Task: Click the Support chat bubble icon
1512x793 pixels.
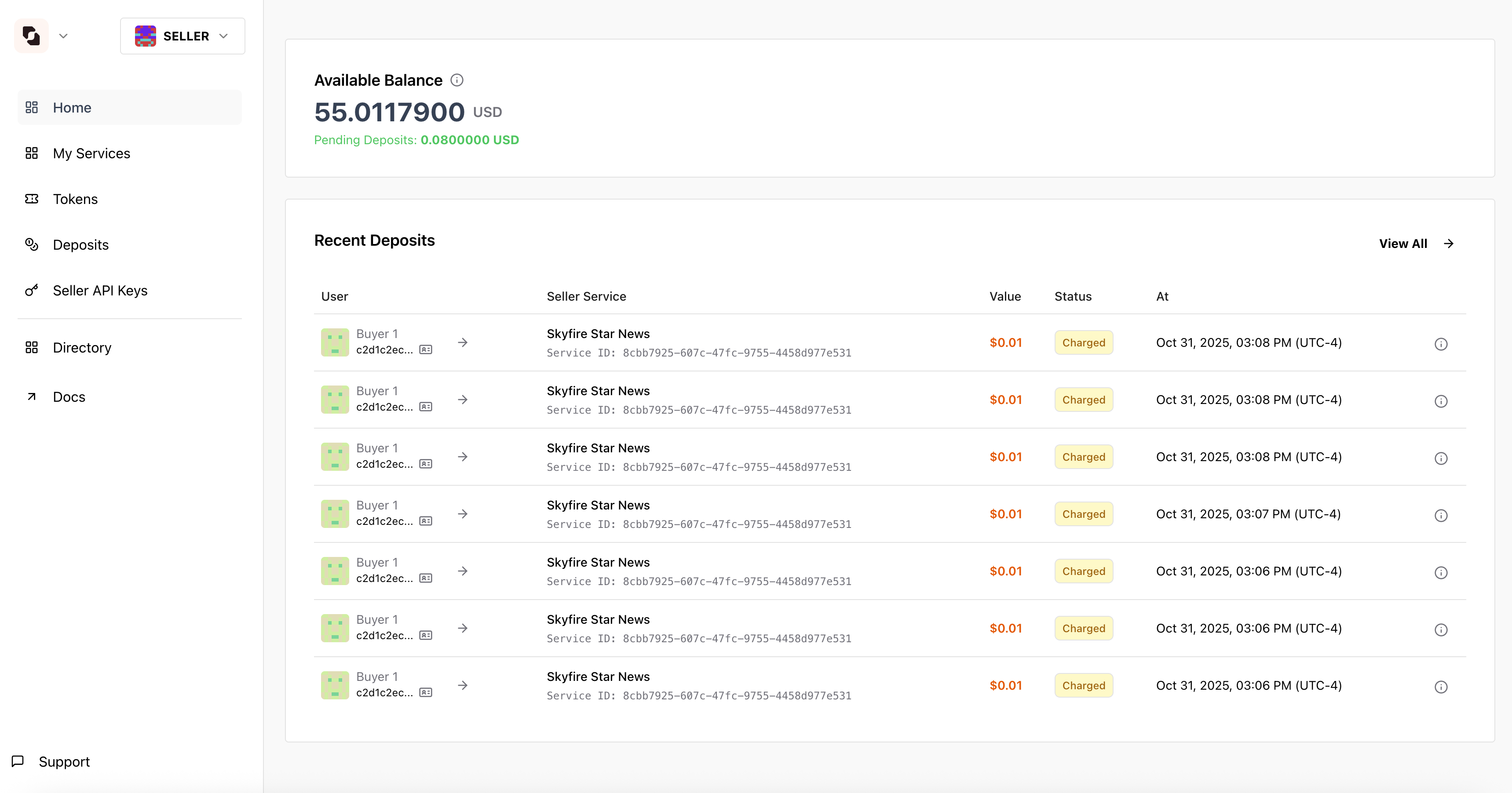Action: [x=18, y=761]
